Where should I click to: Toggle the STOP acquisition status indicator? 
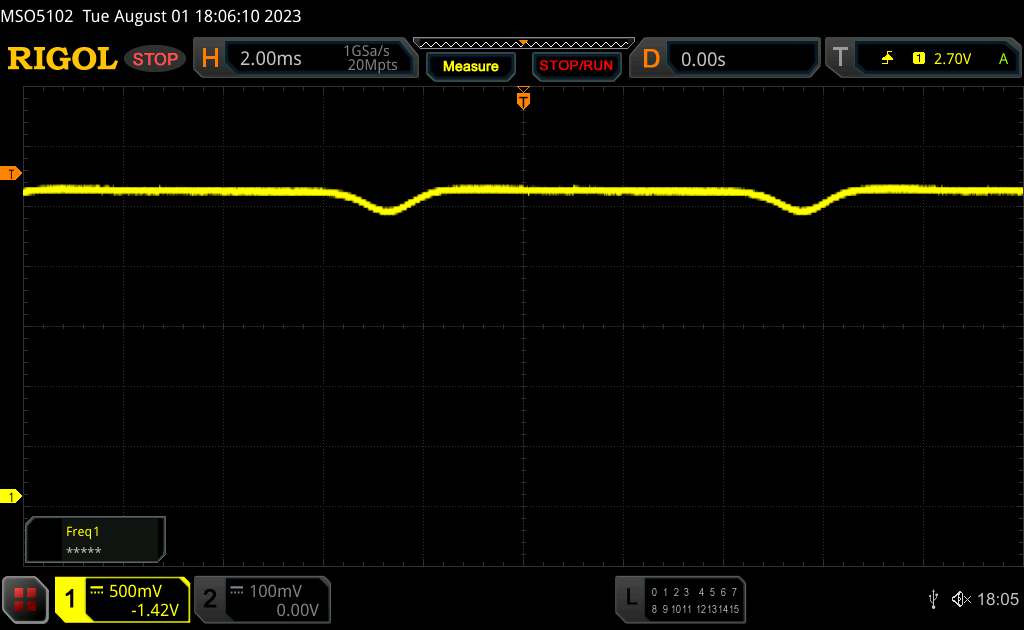(156, 59)
